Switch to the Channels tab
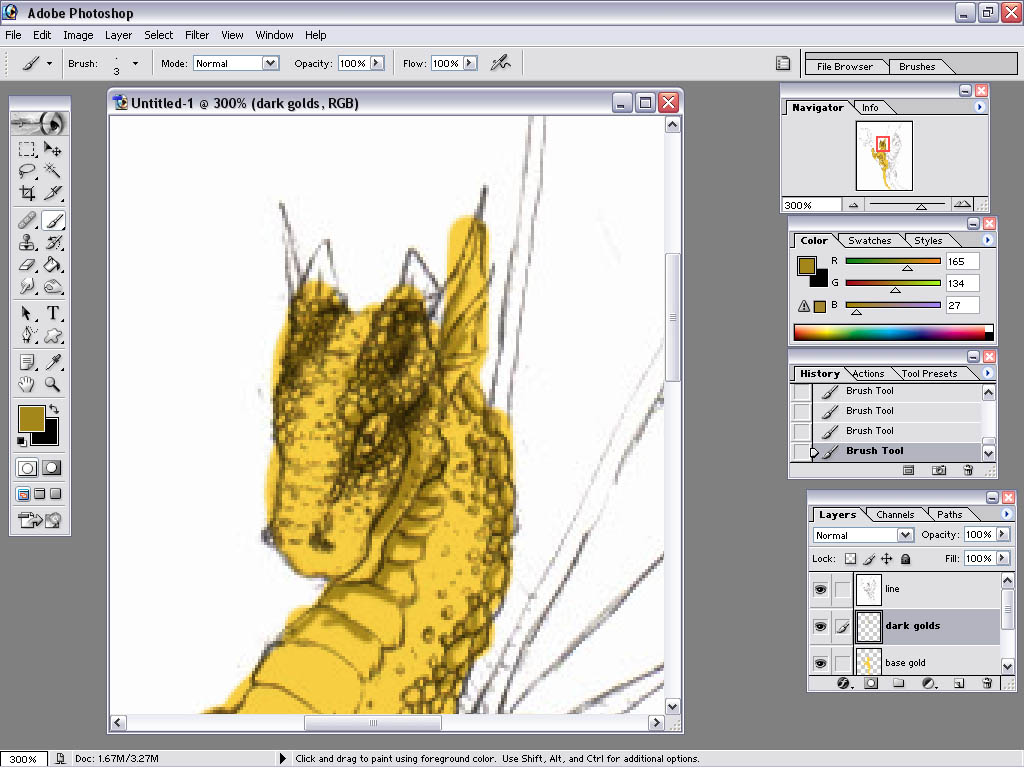1024x768 pixels. coord(894,515)
